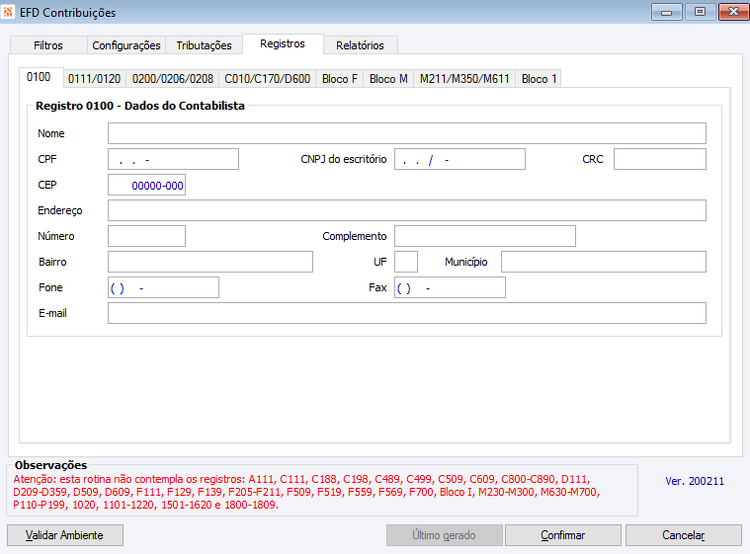Minimize the EFD Contribuições window
This screenshot has height=554, width=750.
coord(667,12)
